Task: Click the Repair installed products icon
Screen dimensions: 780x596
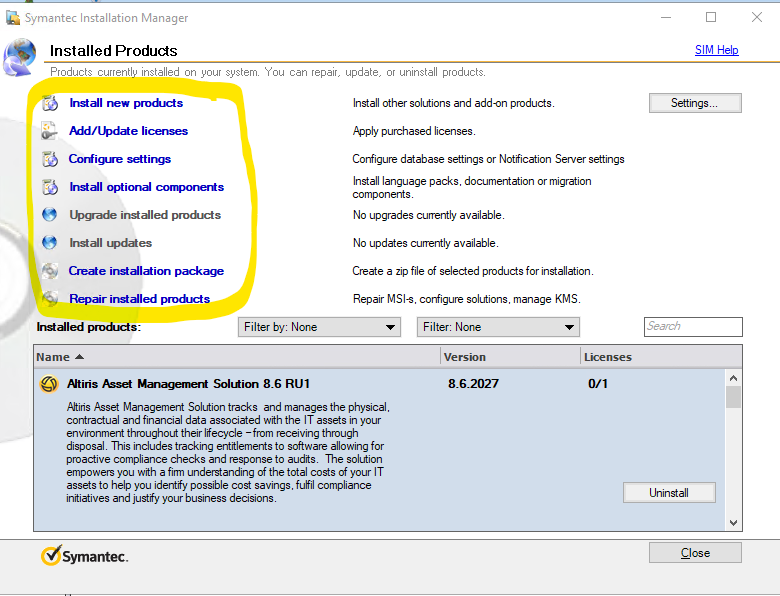Action: click(50, 298)
